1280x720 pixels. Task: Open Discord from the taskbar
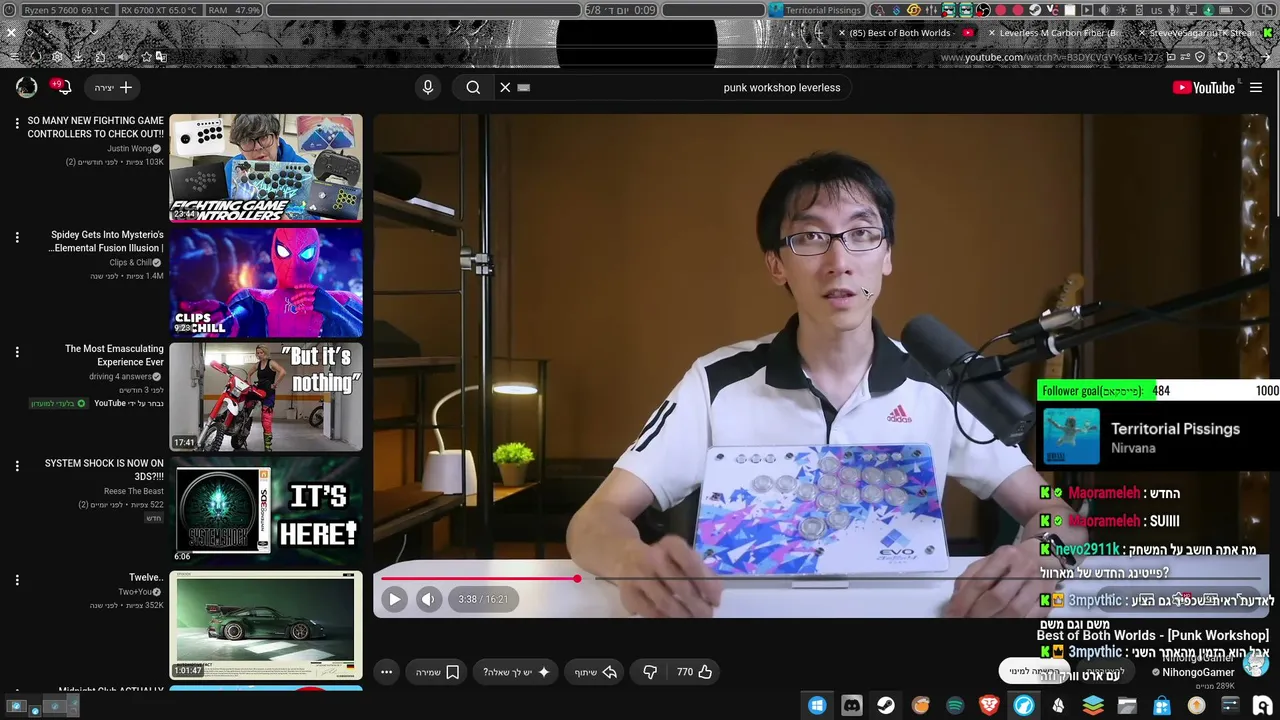(x=852, y=706)
